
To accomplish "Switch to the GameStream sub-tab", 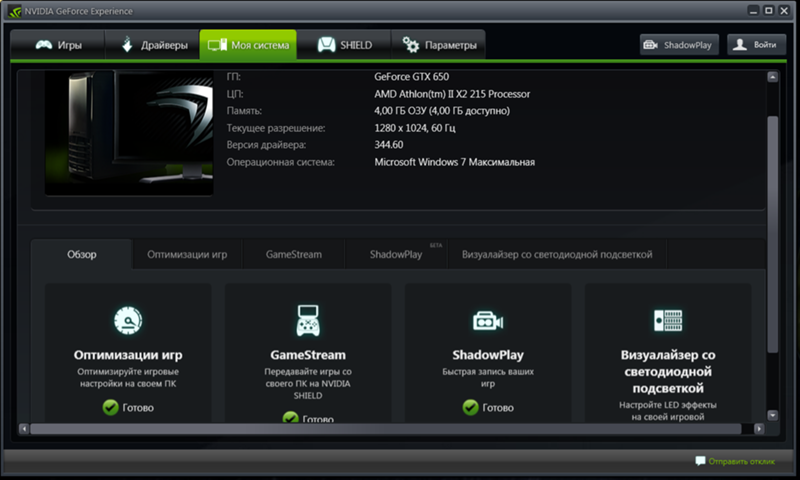I will pyautogui.click(x=294, y=254).
